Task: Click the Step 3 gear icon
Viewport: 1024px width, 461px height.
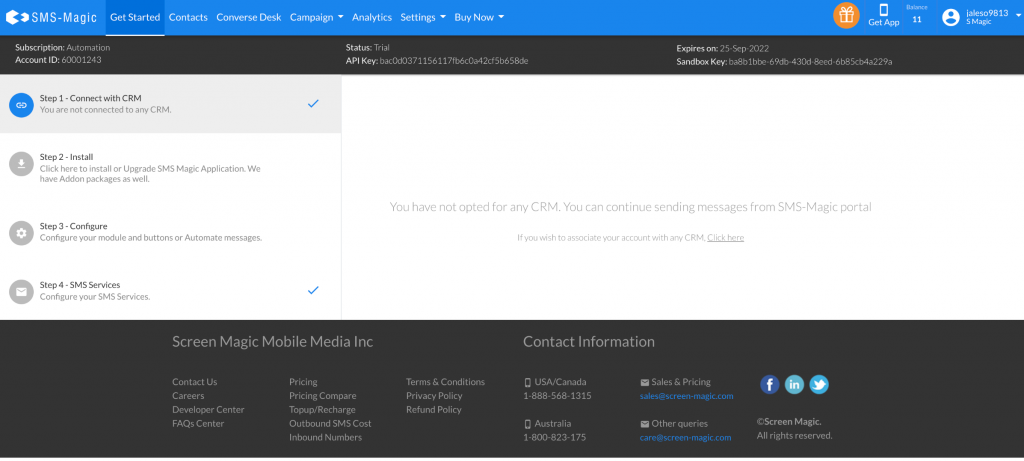Action: click(x=22, y=232)
